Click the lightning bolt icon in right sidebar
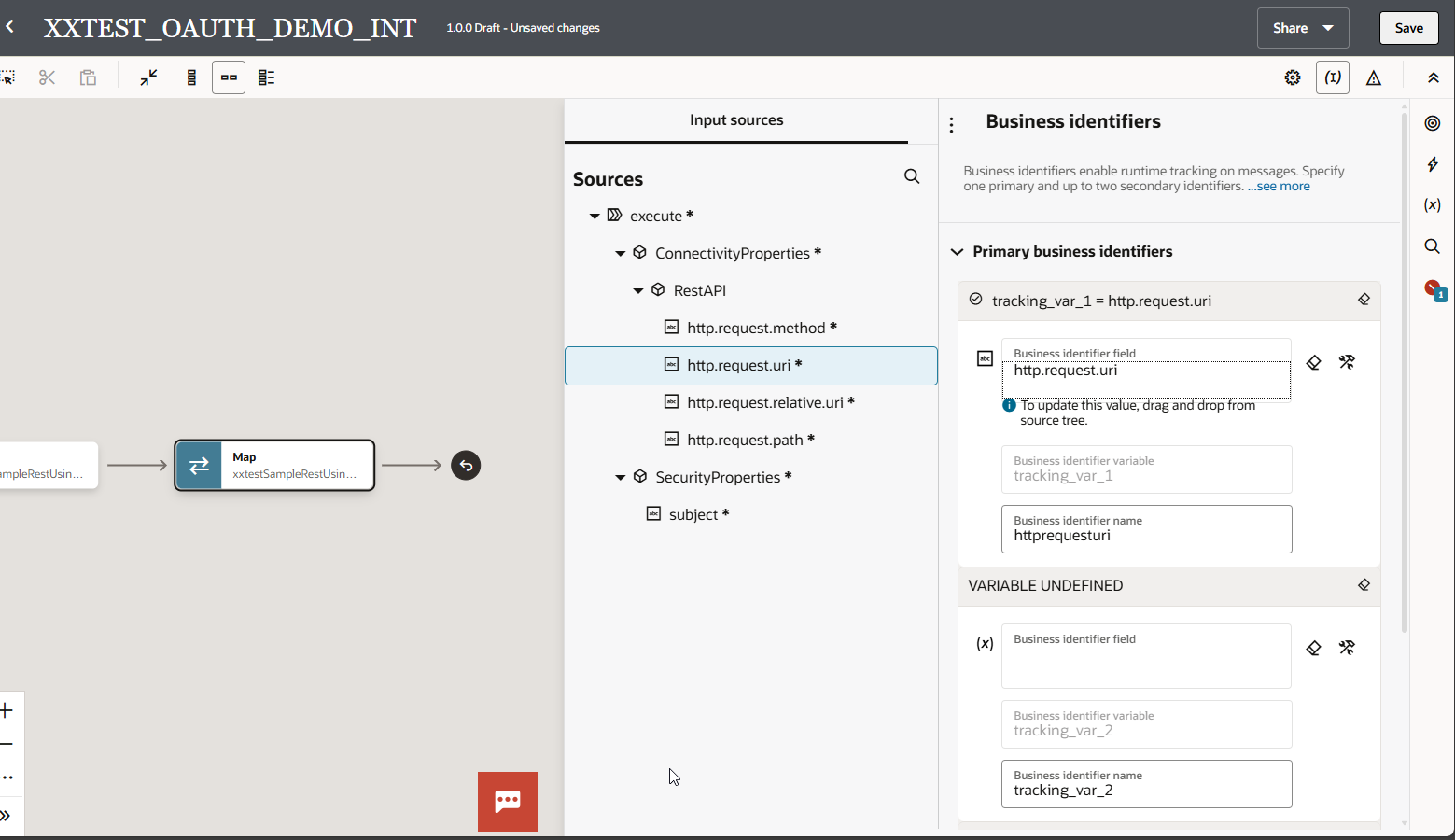This screenshot has height=840, width=1455. tap(1433, 164)
